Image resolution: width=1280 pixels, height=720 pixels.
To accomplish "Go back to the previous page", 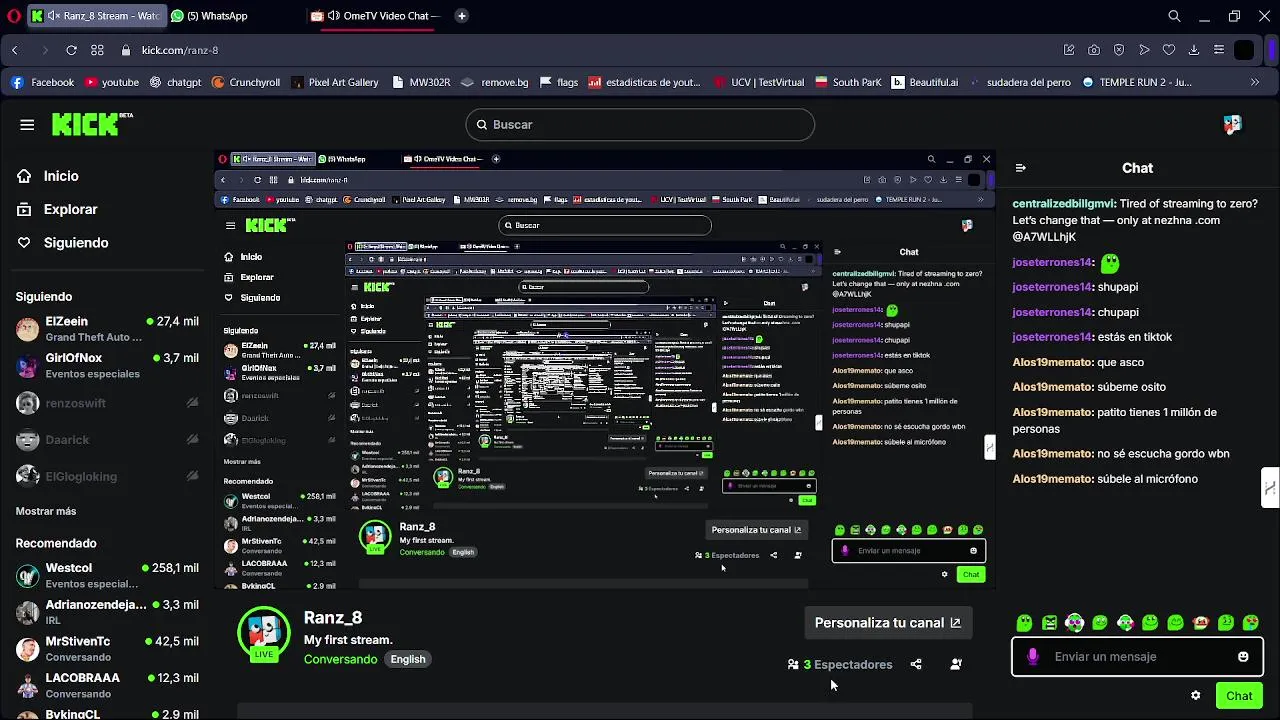I will (x=15, y=50).
